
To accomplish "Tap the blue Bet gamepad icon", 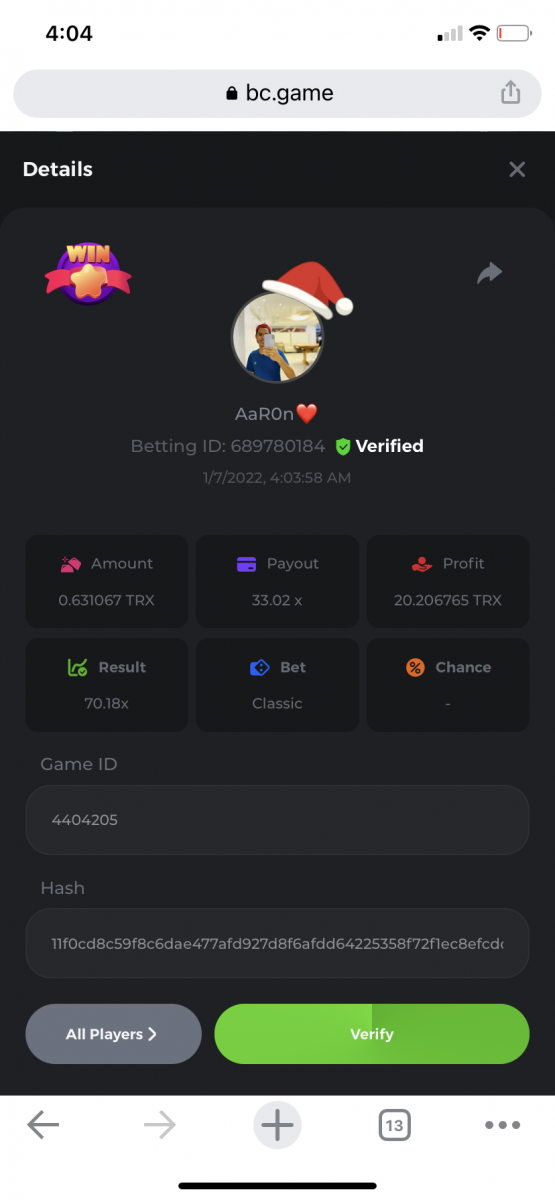I will (259, 667).
